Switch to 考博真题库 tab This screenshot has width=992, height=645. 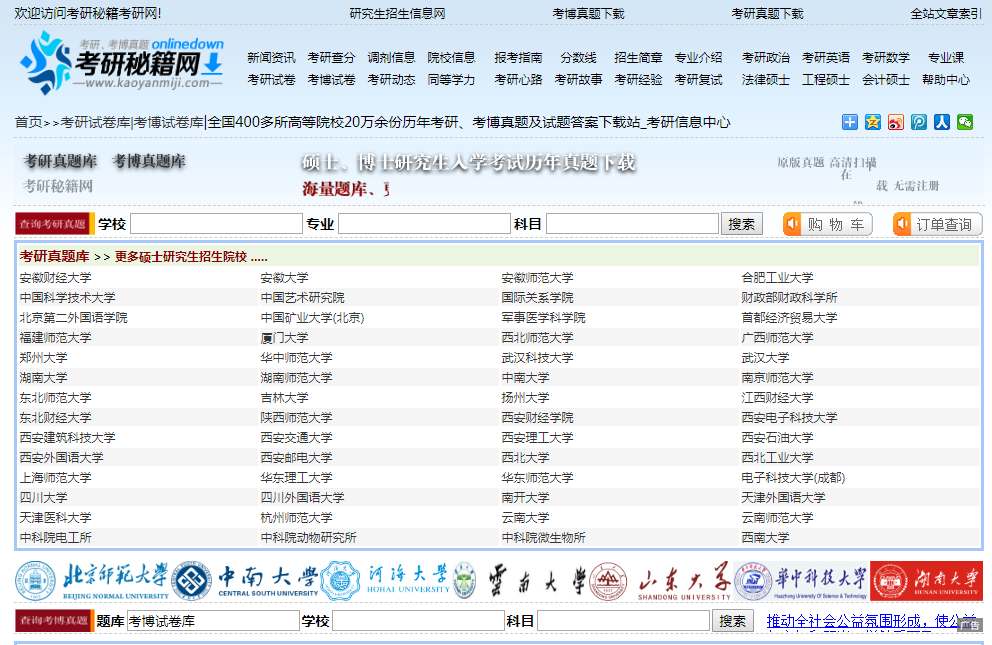coord(149,161)
